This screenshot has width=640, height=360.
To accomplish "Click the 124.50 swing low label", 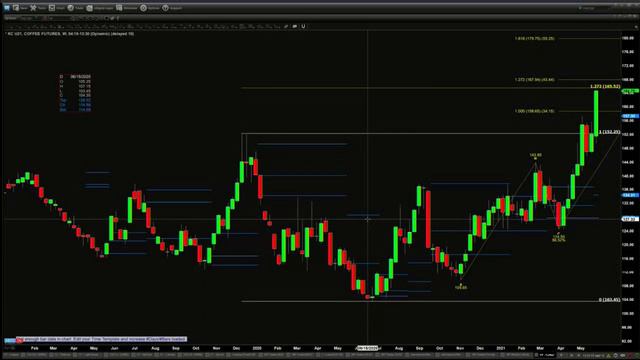I will pyautogui.click(x=559, y=237).
